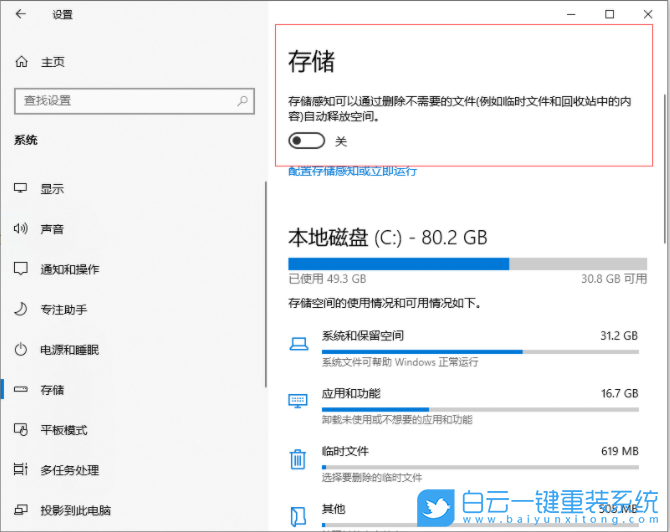This screenshot has width=670, height=532.
Task: Click the 已使用 49.3 GB text
Action: coord(327,279)
